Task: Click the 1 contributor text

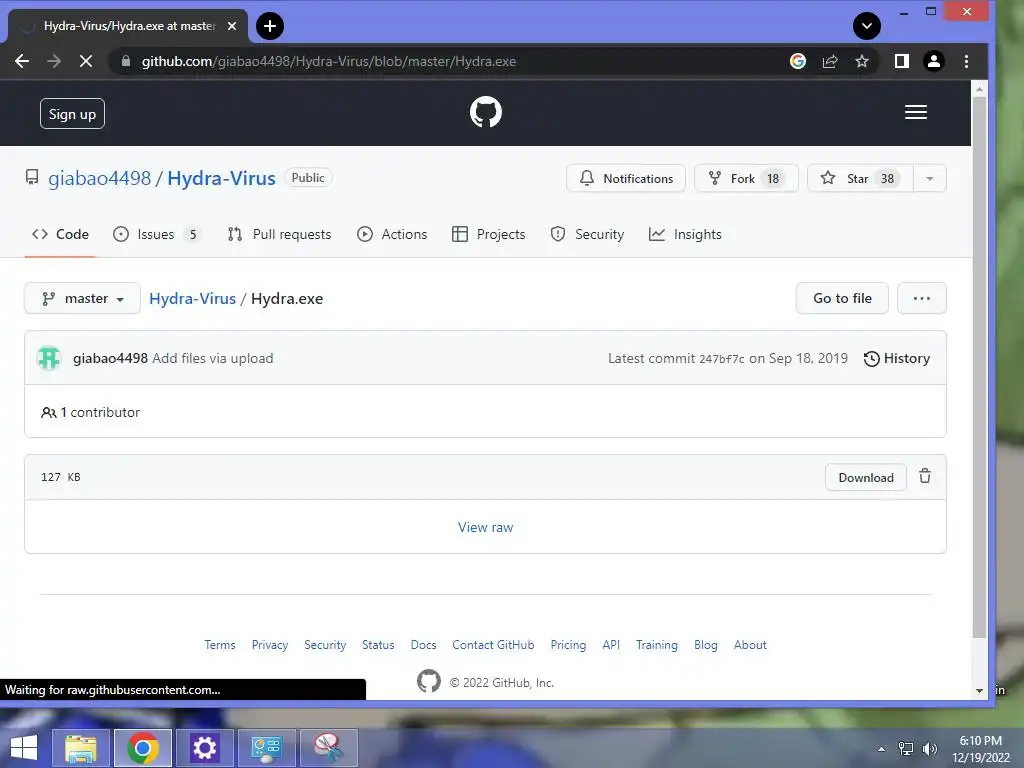Action: click(91, 412)
